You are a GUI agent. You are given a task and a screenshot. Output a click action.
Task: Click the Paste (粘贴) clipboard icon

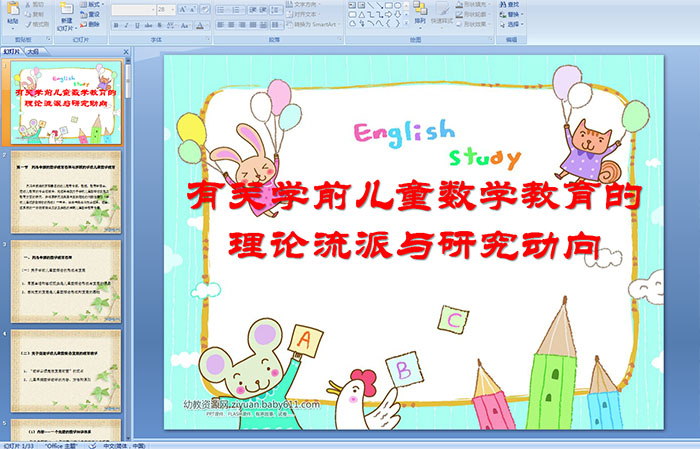[x=13, y=8]
